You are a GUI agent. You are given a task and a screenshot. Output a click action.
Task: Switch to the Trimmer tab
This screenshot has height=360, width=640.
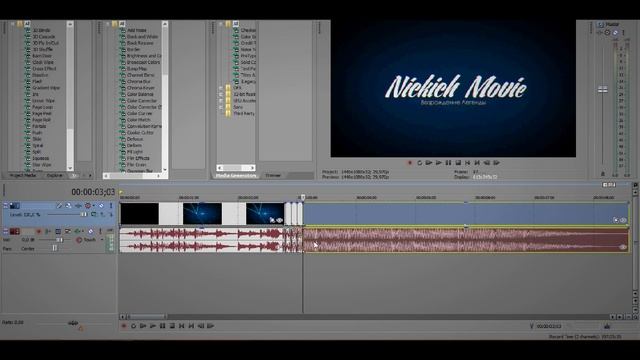[x=273, y=176]
